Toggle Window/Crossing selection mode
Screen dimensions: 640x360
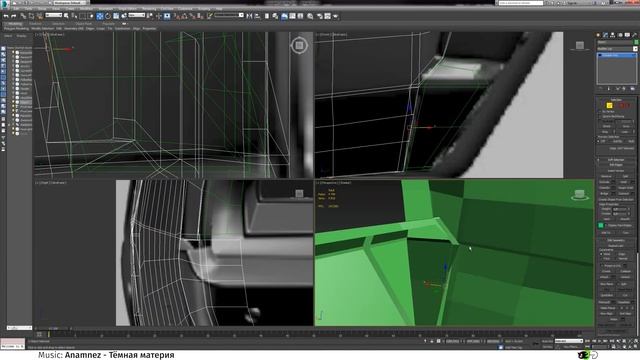coord(91,16)
